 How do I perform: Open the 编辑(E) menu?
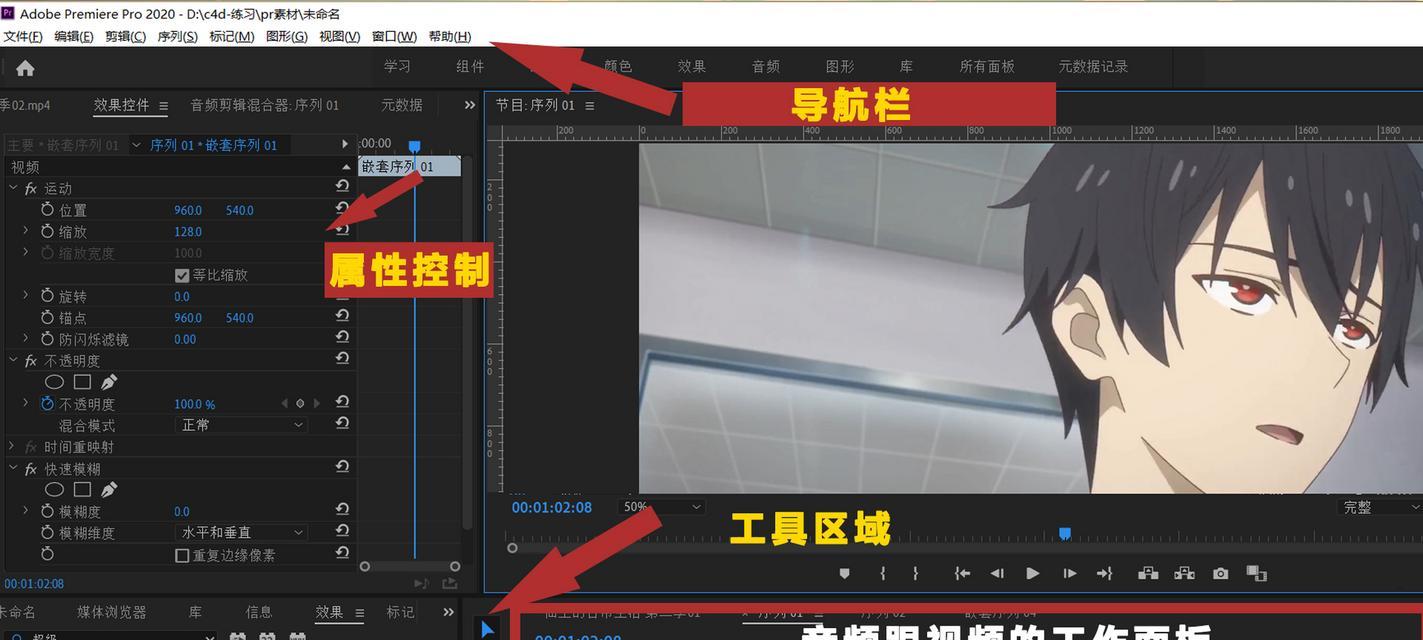pos(74,36)
